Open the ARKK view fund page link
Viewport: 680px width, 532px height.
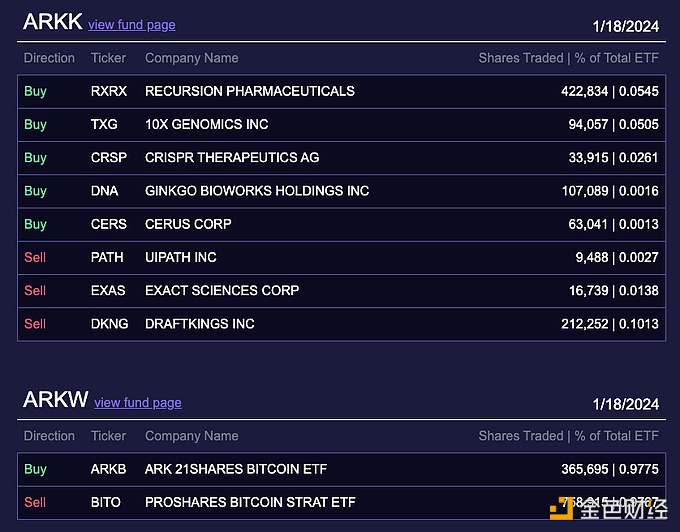(132, 25)
